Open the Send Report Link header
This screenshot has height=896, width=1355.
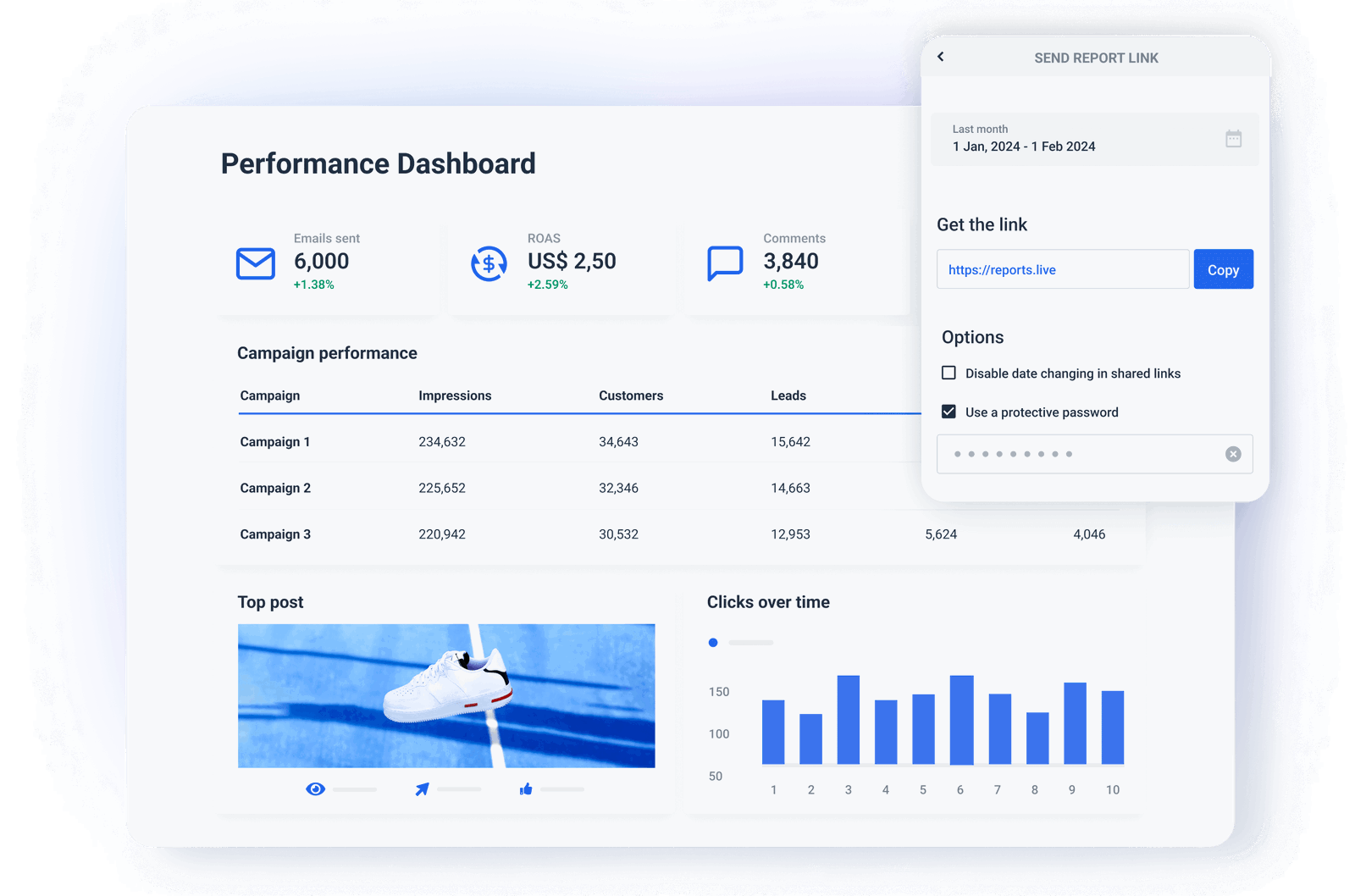[1096, 58]
